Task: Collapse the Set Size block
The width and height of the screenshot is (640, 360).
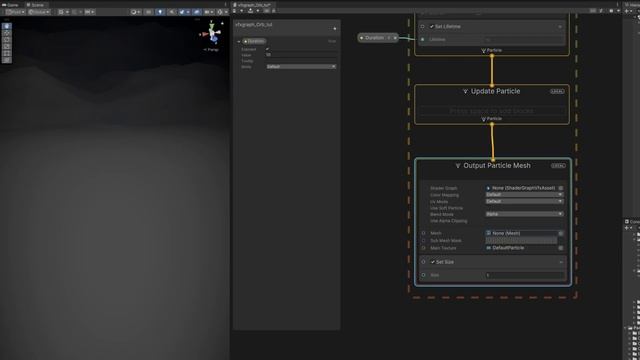Action: (561, 262)
